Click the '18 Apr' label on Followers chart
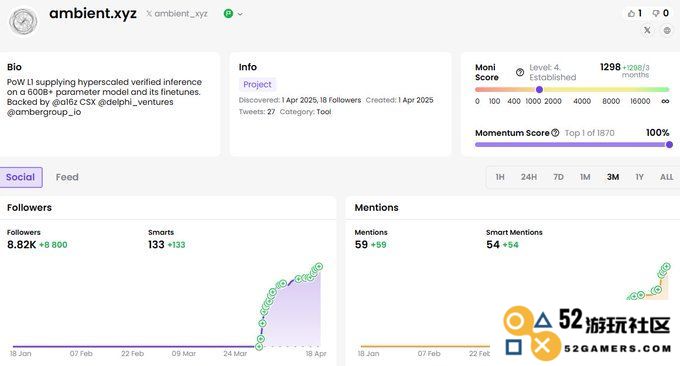This screenshot has width=680, height=366. 316,354
